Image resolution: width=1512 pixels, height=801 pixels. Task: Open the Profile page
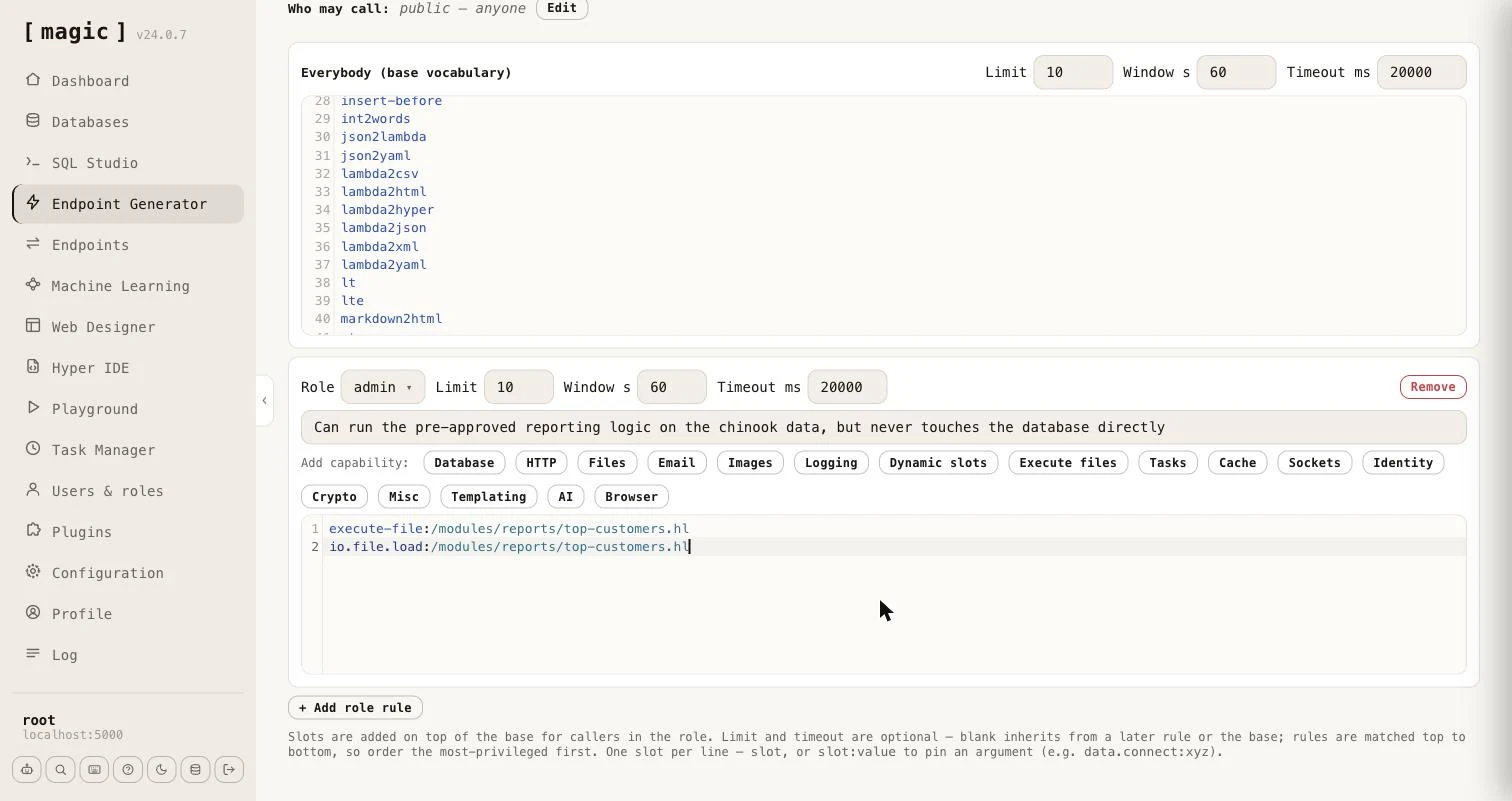pyautogui.click(x=128, y=614)
